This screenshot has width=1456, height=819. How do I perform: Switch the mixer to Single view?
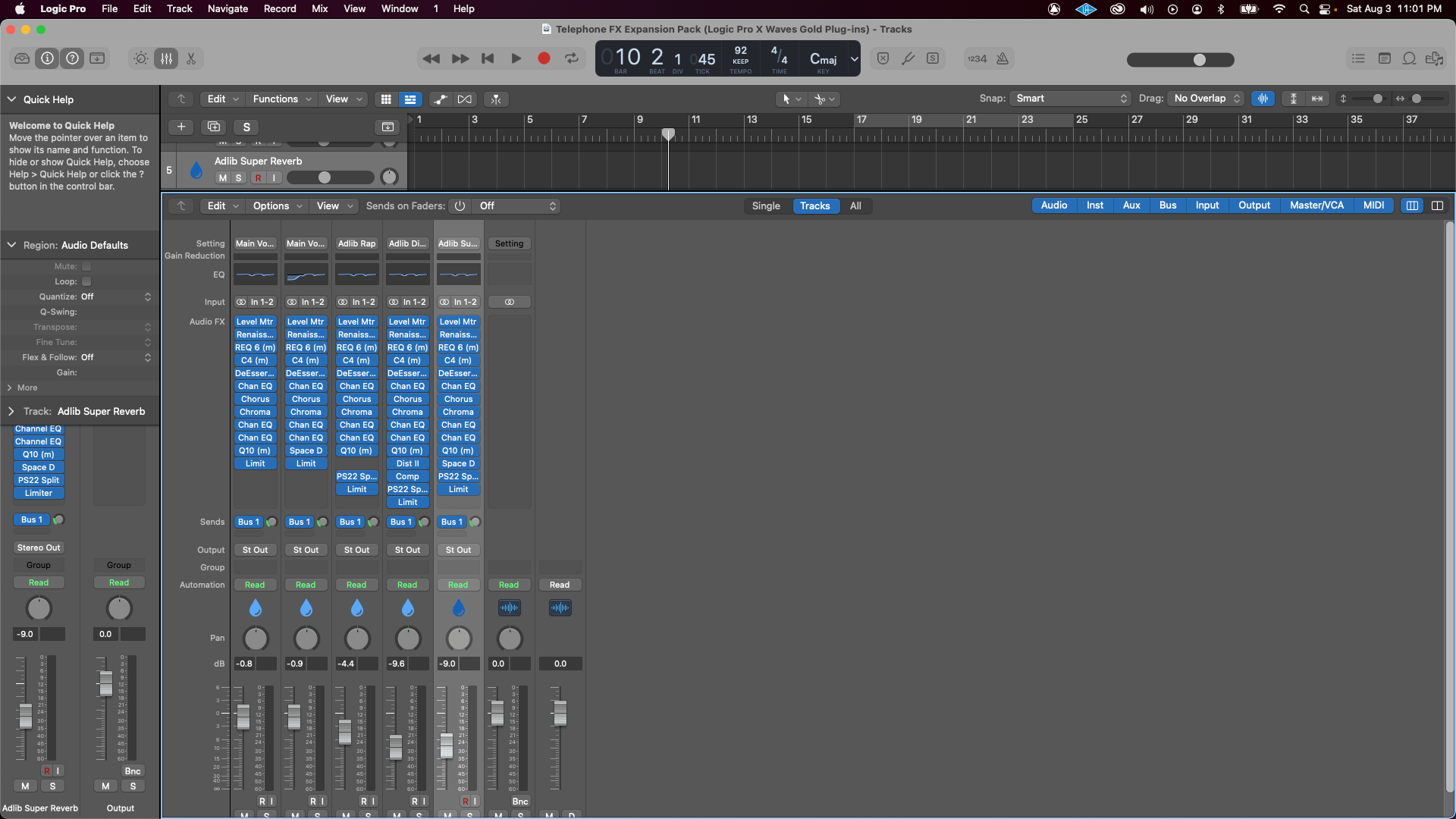766,206
